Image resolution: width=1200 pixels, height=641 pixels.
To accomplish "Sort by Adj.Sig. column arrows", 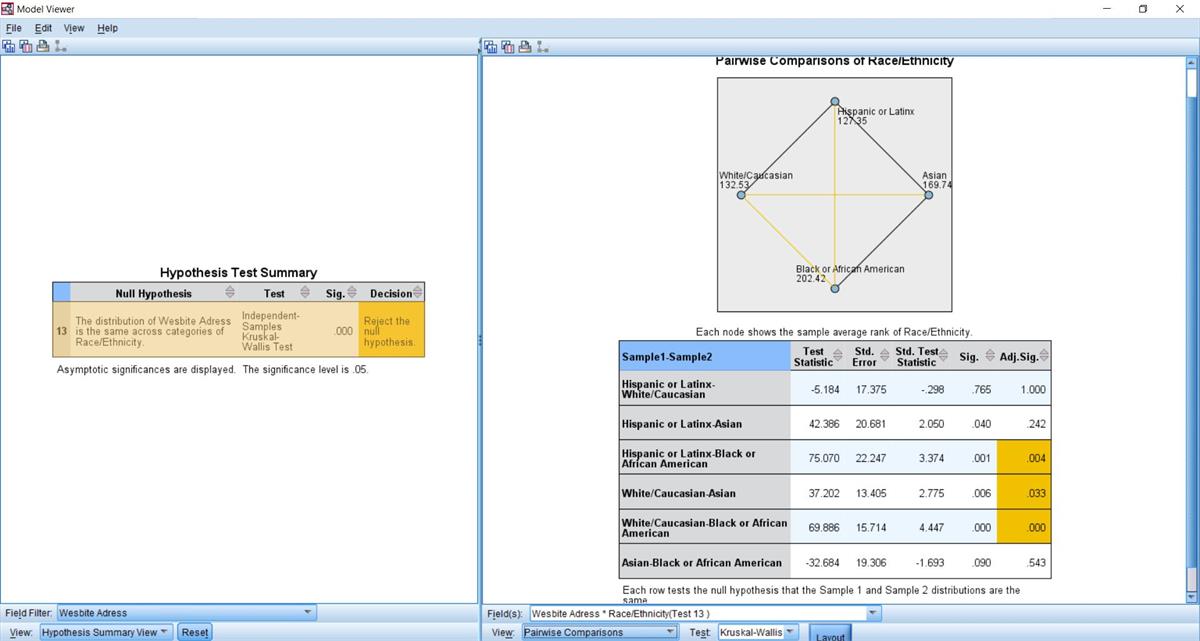I will pyautogui.click(x=1043, y=356).
